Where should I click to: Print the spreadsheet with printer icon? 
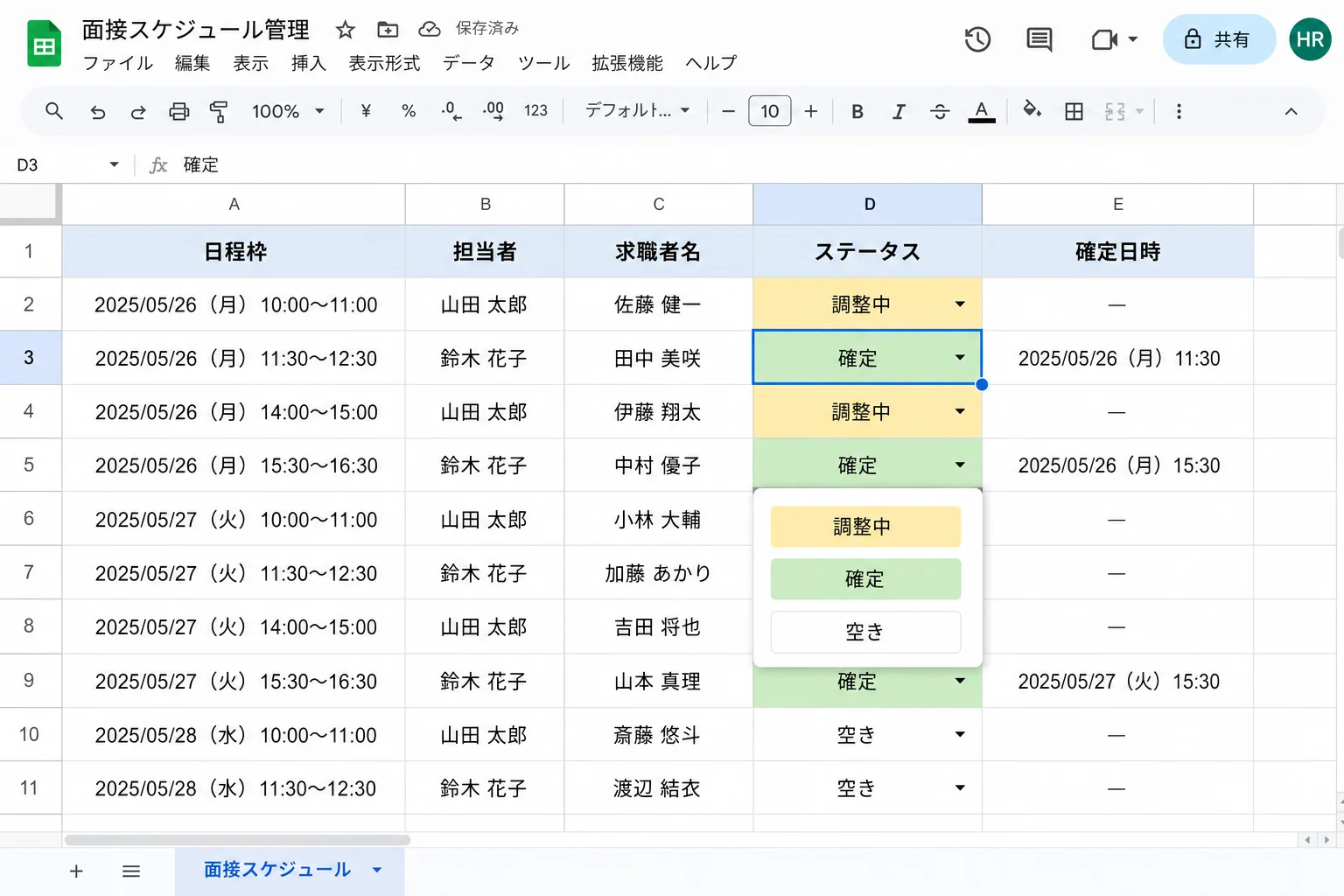click(x=178, y=111)
